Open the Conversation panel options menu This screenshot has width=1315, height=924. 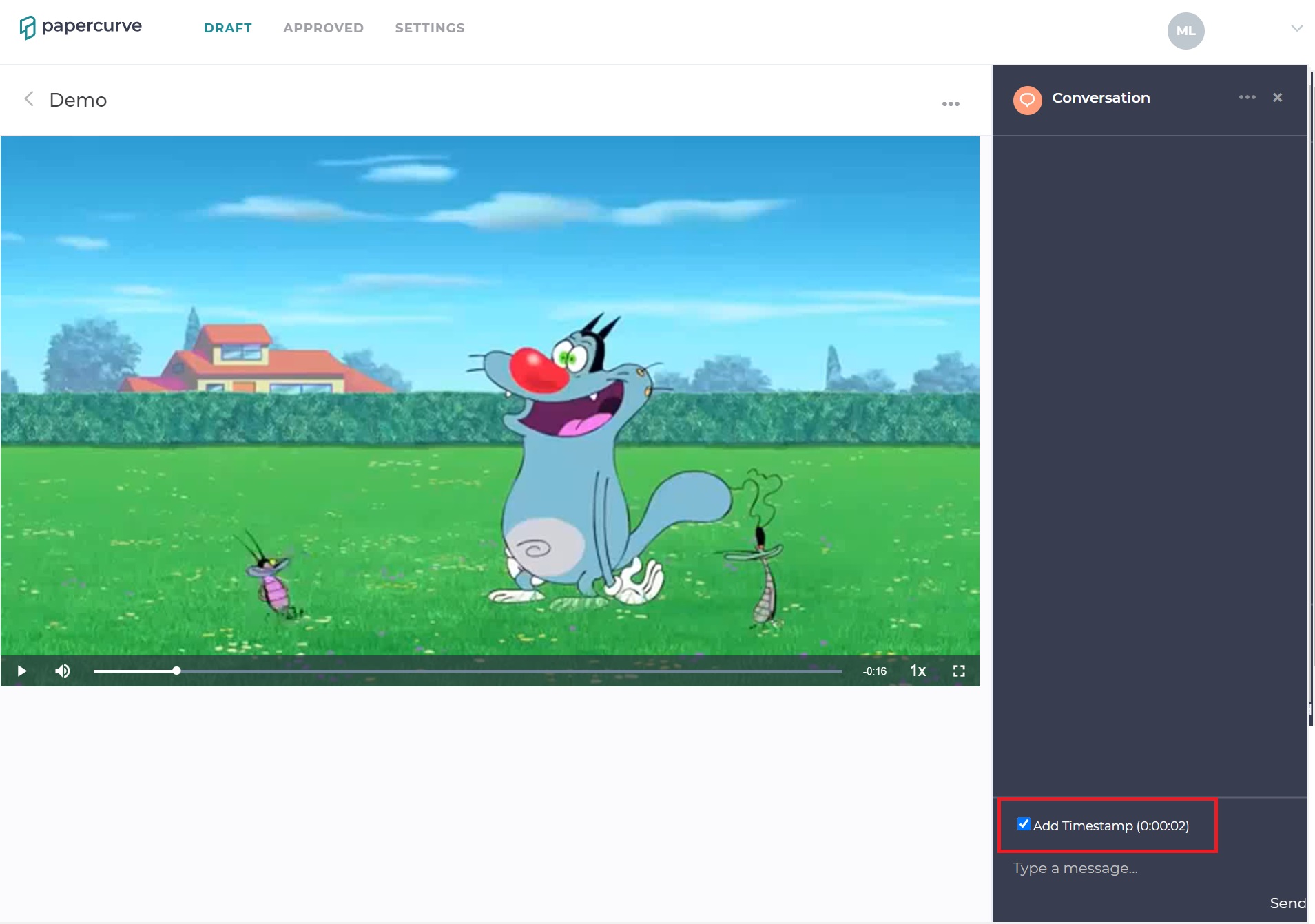1245,97
